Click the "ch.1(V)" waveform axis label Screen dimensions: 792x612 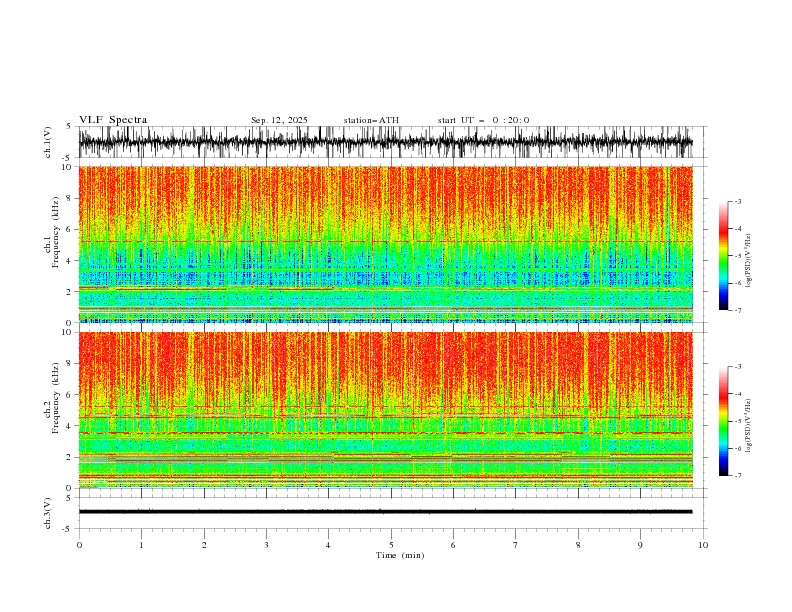click(48, 142)
